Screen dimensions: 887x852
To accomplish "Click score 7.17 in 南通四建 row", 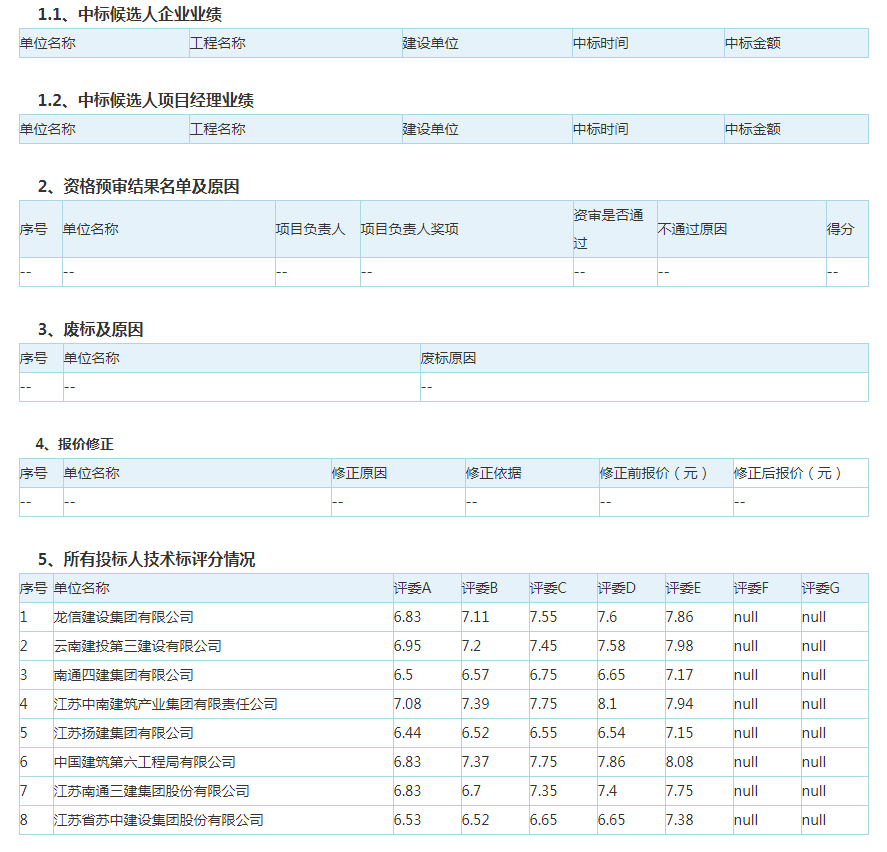I will click(x=679, y=675).
